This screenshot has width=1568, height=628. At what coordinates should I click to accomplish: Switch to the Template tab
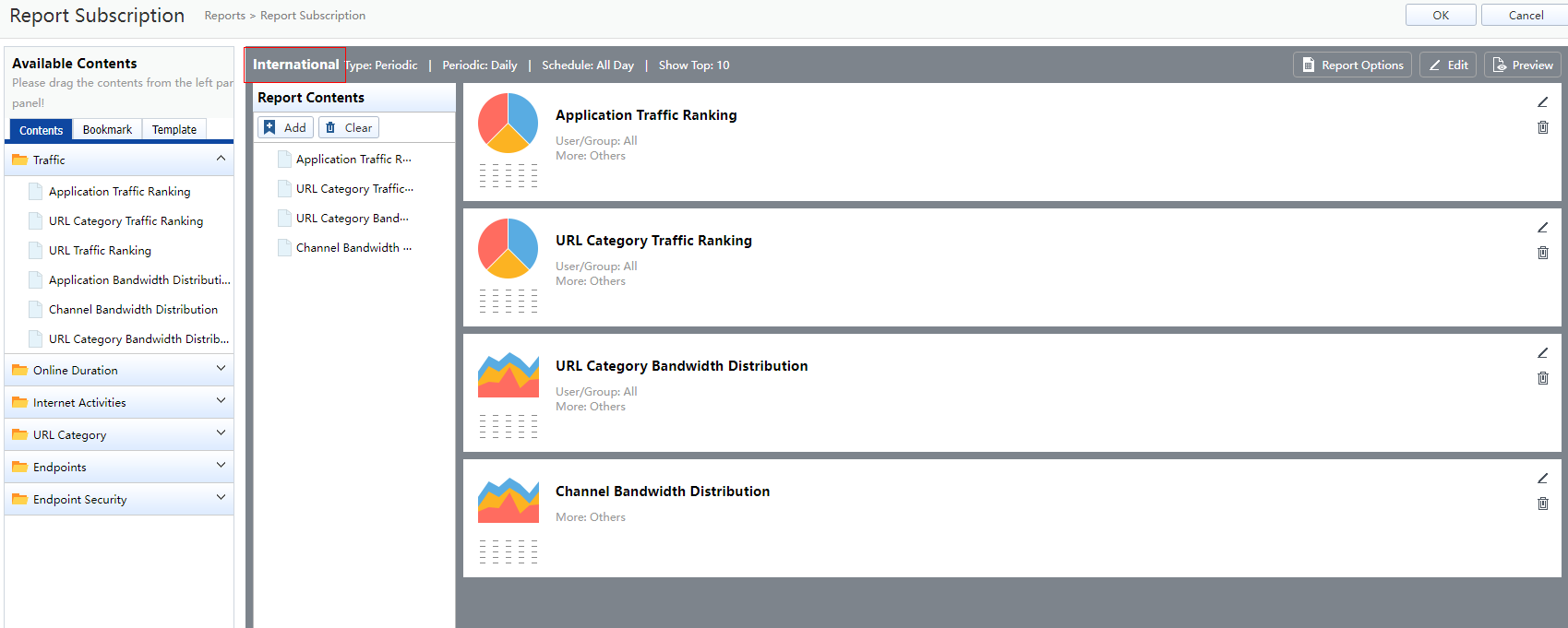(x=174, y=130)
